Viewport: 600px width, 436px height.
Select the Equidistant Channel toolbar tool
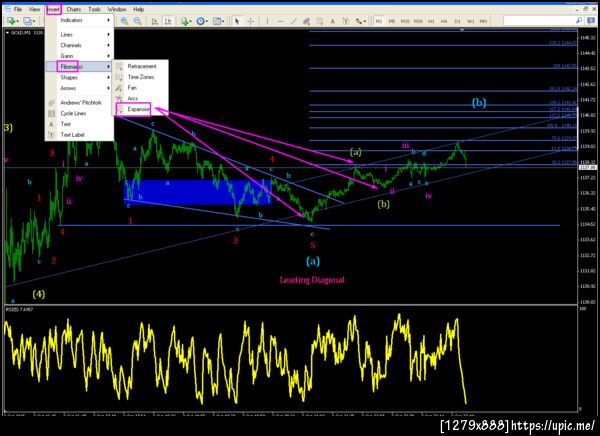307,21
